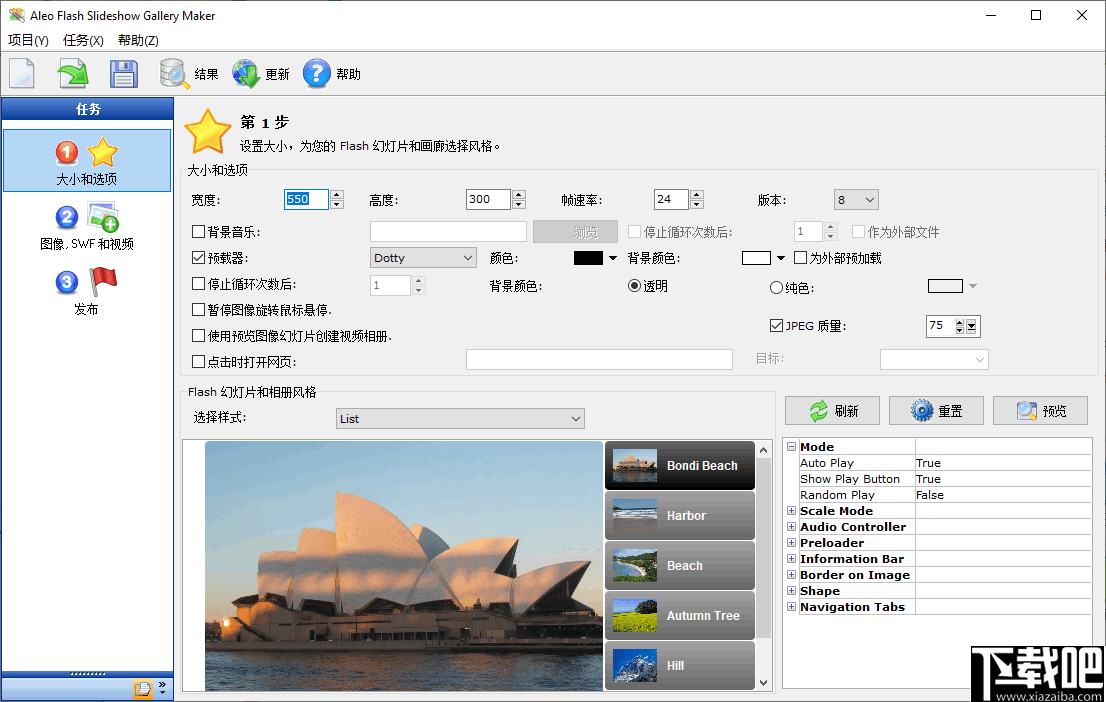1106x702 pixels.
Task: Select step 2 图像、SWF和视频 in sidebar
Action: pos(87,225)
